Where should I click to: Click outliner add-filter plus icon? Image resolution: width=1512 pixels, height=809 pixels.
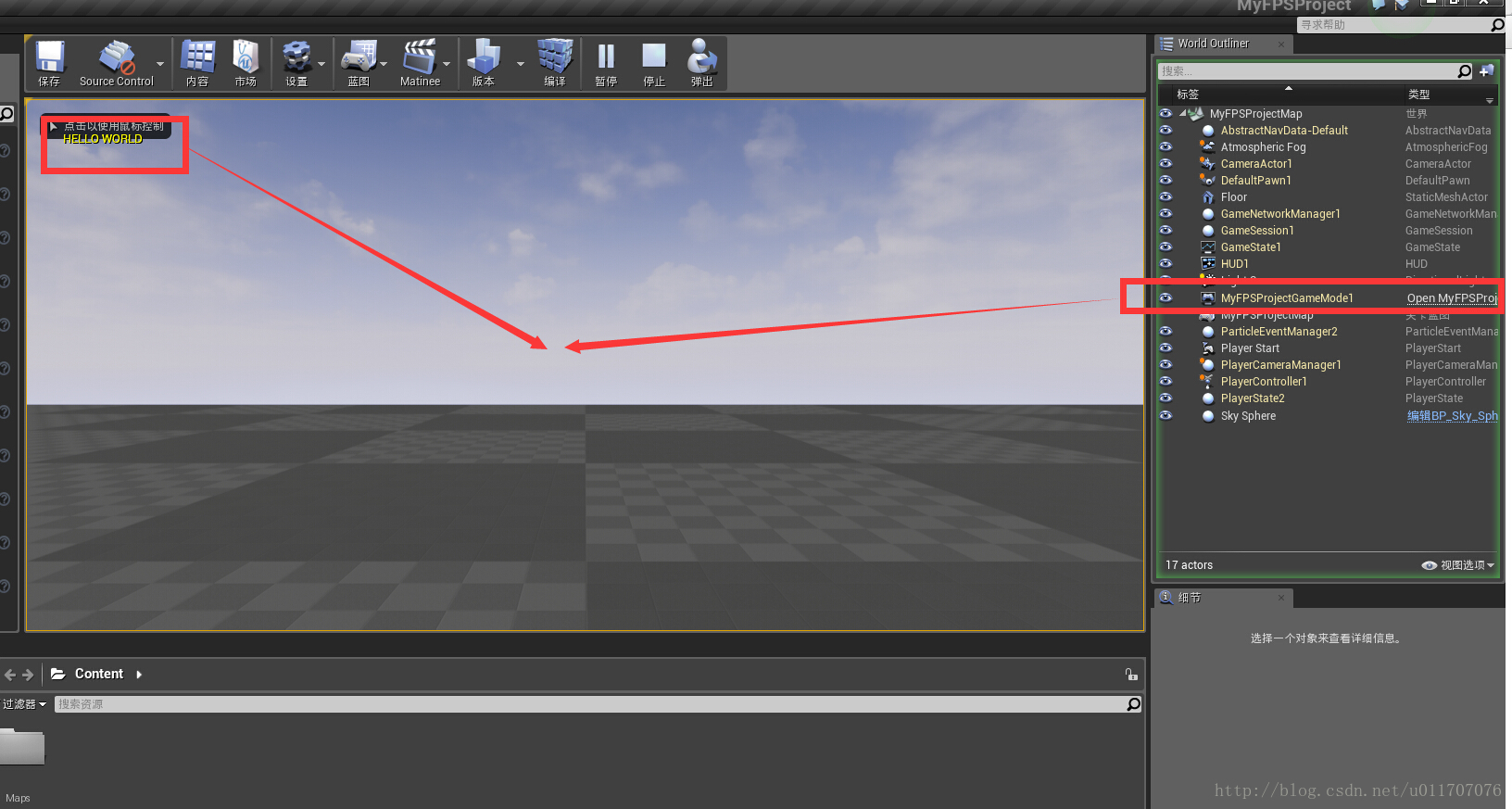click(x=1486, y=71)
